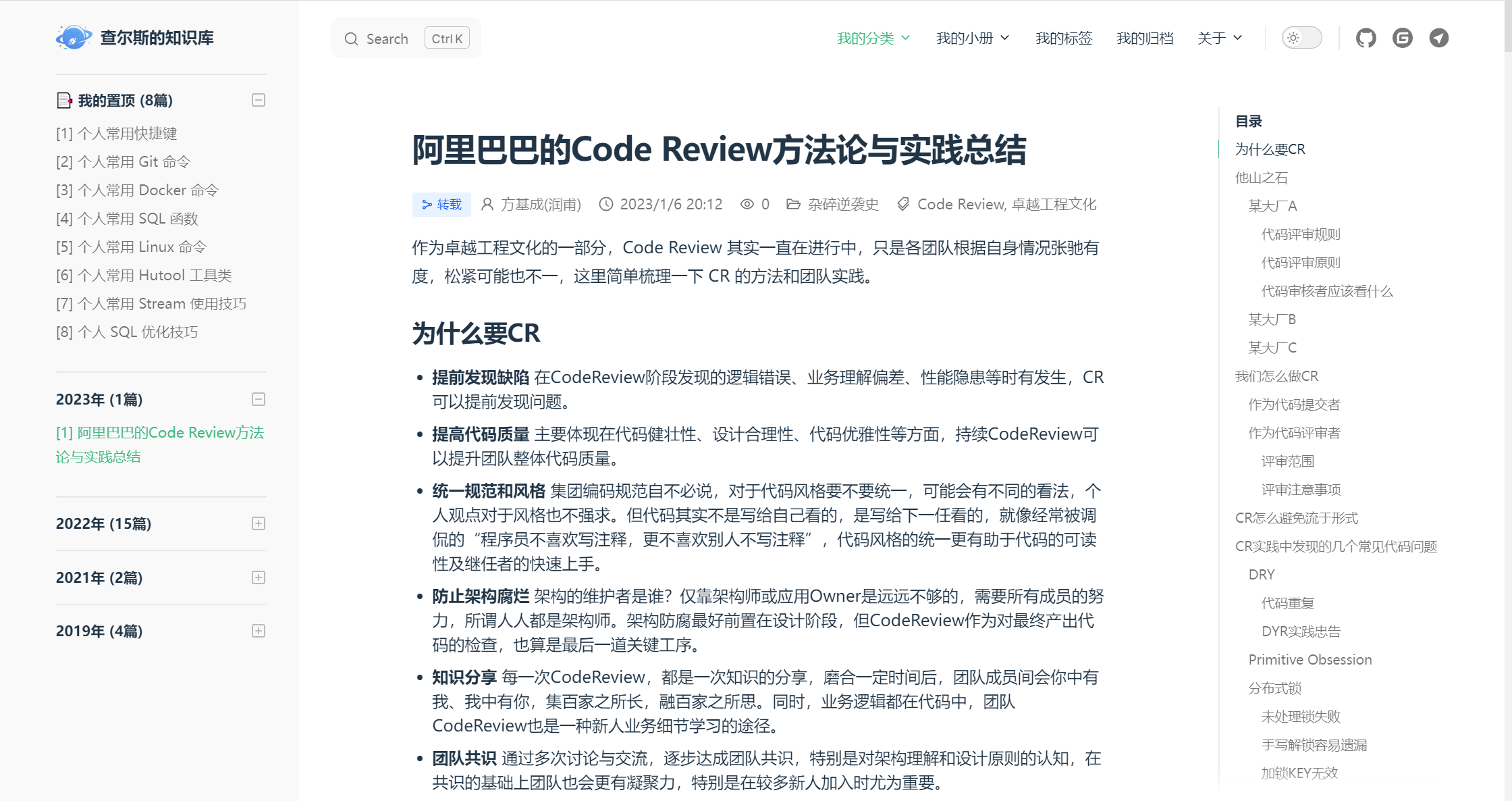Open 个人常用 Docker 命令 link
Viewport: 1512px width, 801px height.
(x=137, y=190)
